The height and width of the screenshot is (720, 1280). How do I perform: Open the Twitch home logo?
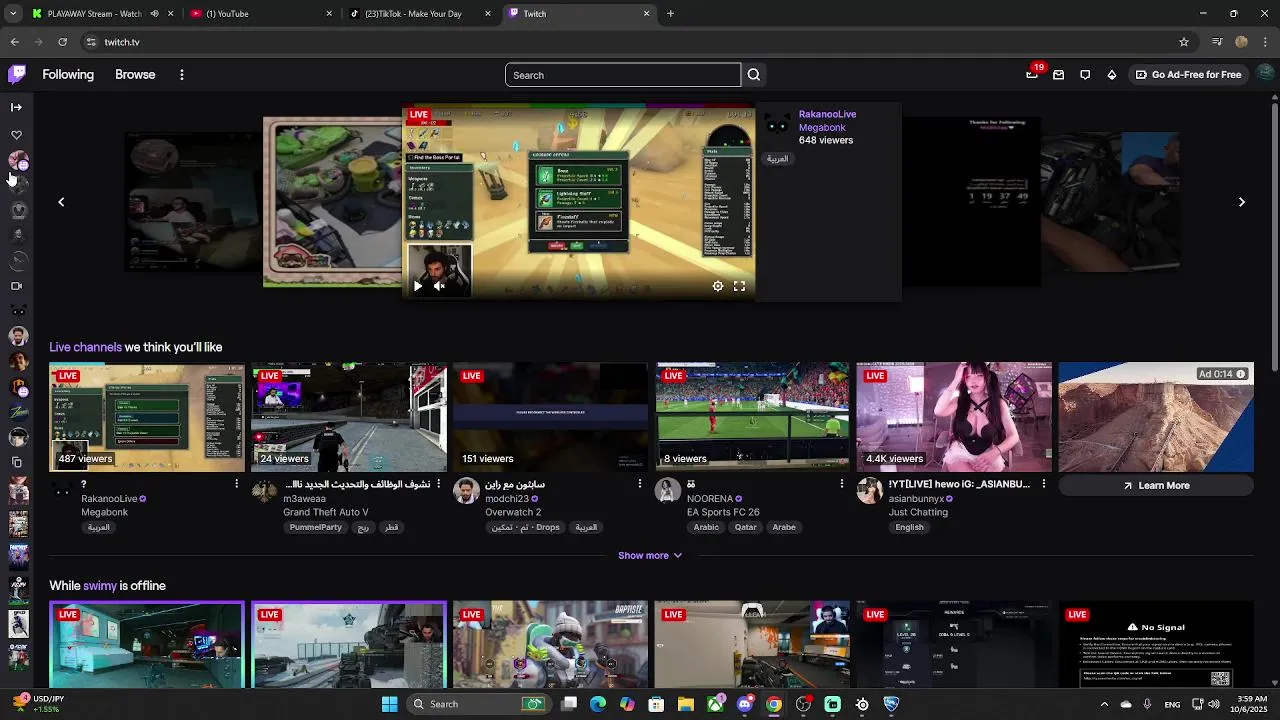tap(17, 74)
